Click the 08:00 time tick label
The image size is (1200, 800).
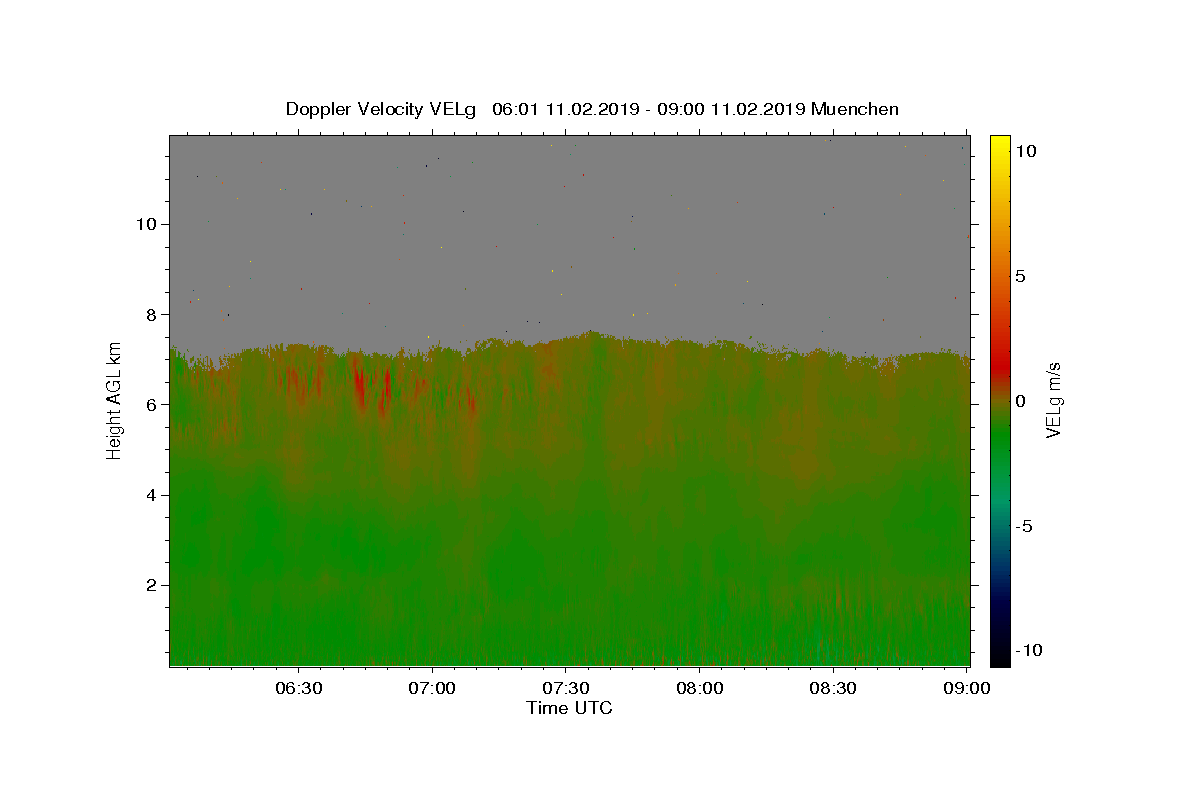coord(700,688)
